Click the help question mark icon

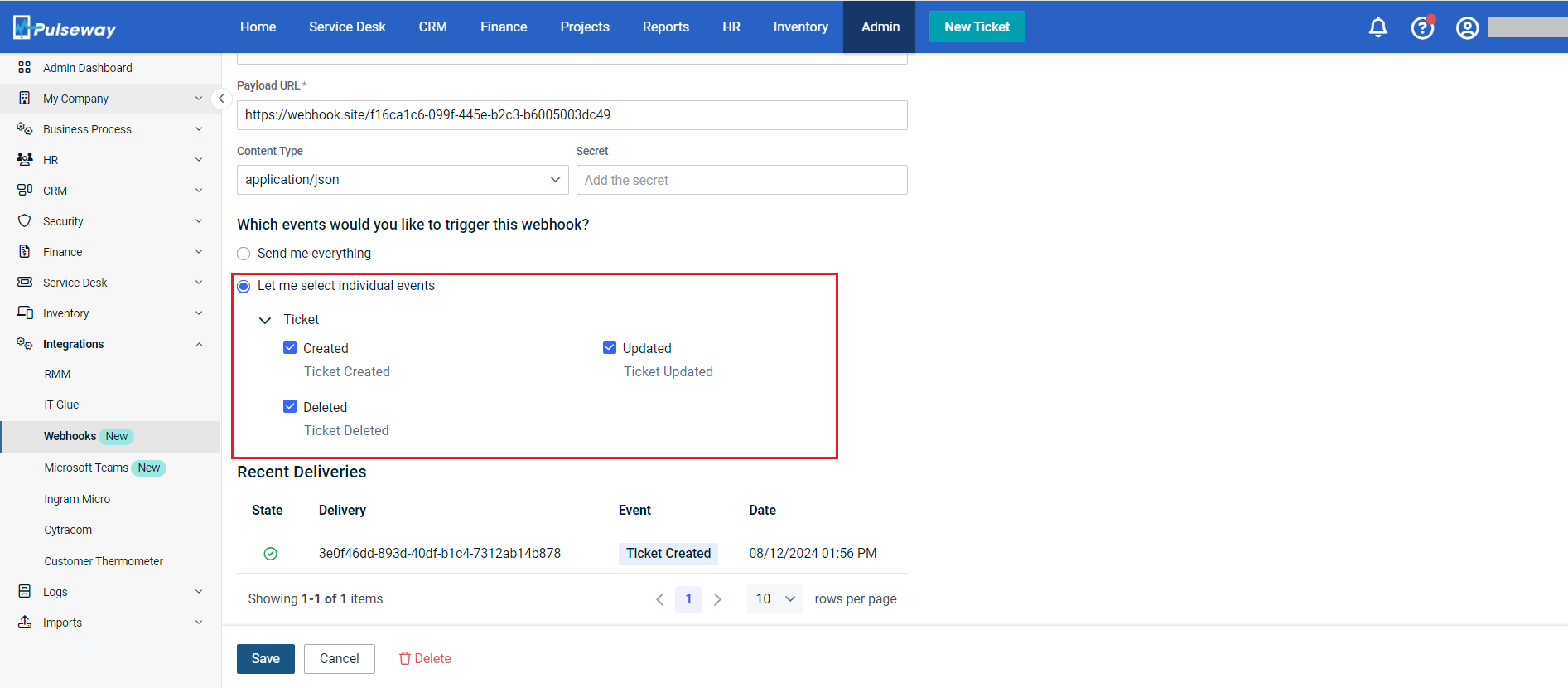(x=1422, y=27)
